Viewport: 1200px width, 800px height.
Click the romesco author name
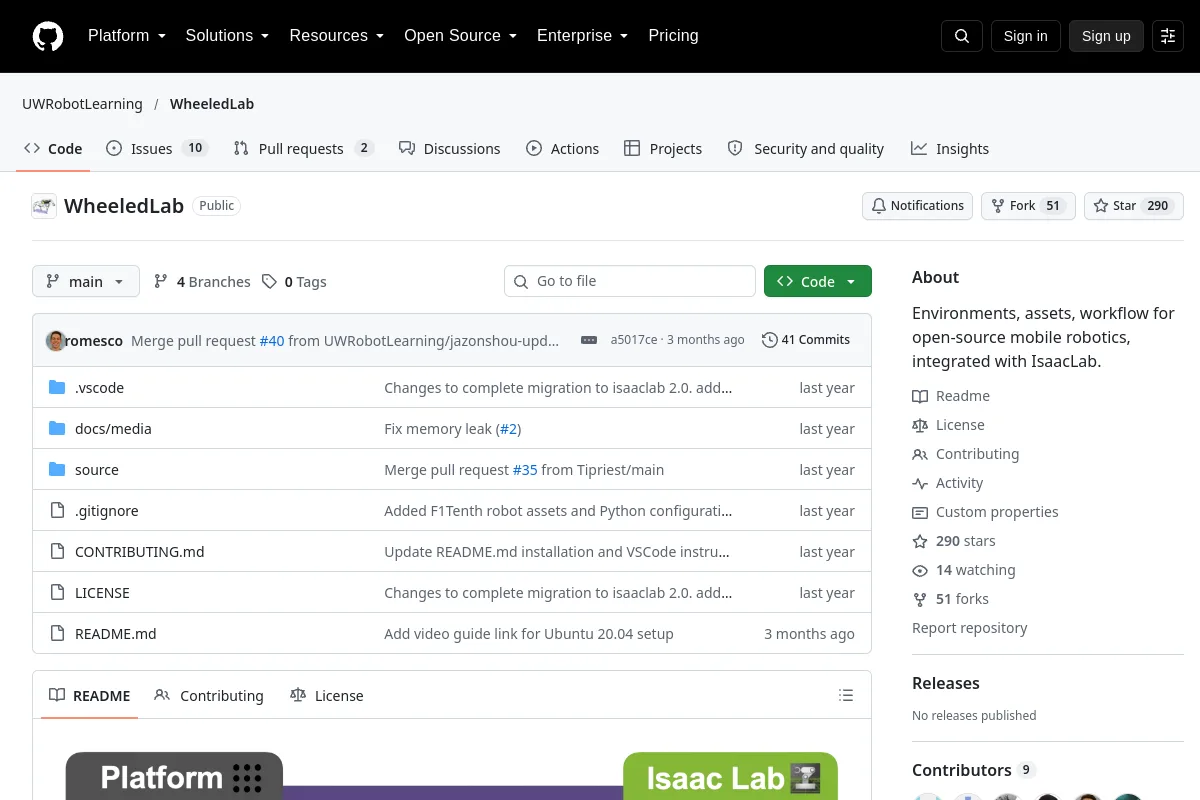click(x=95, y=340)
